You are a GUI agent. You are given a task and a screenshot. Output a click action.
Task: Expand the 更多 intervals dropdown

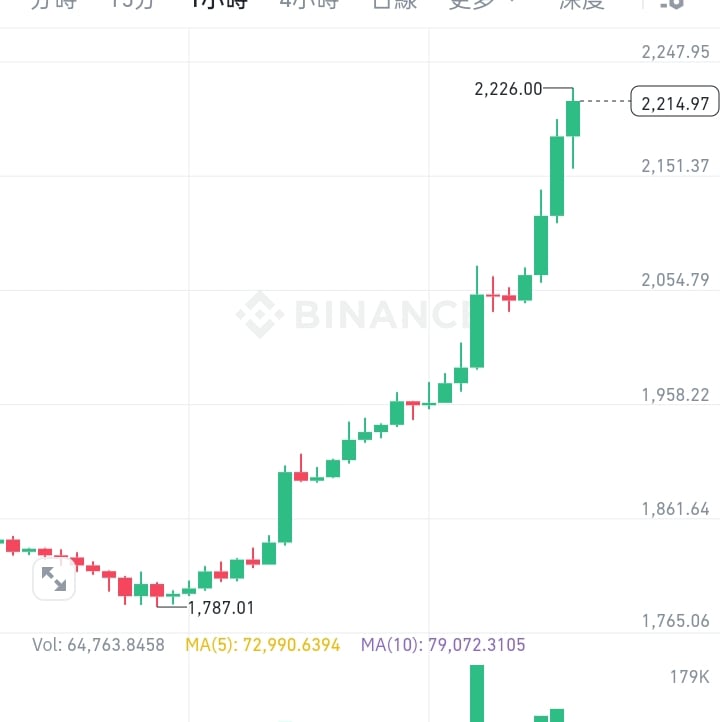click(x=482, y=4)
